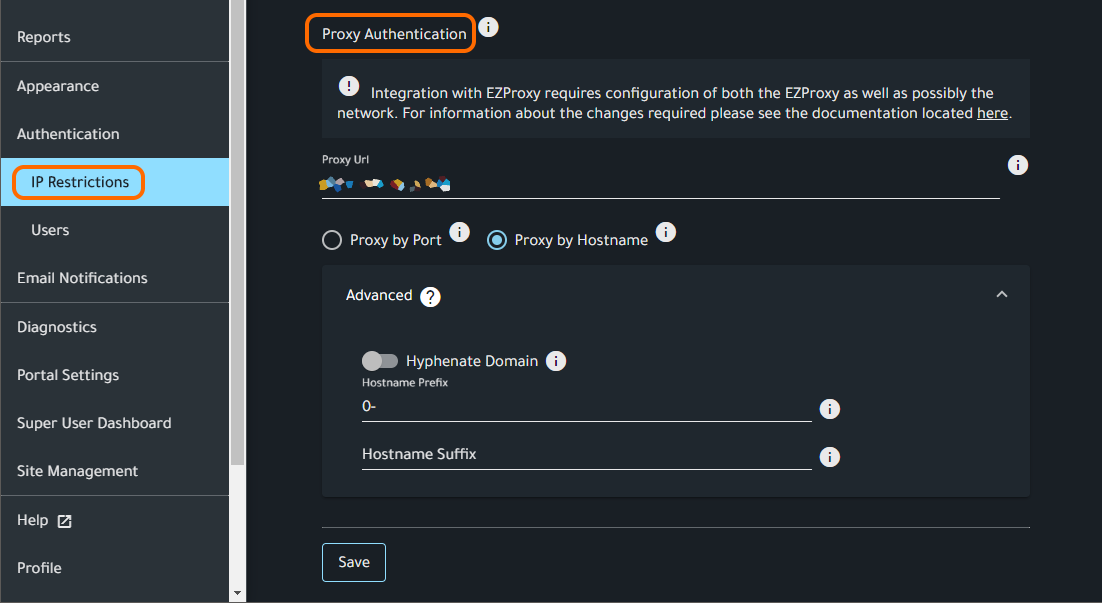Click the Advanced help question mark icon
The height and width of the screenshot is (603, 1102).
(x=430, y=297)
